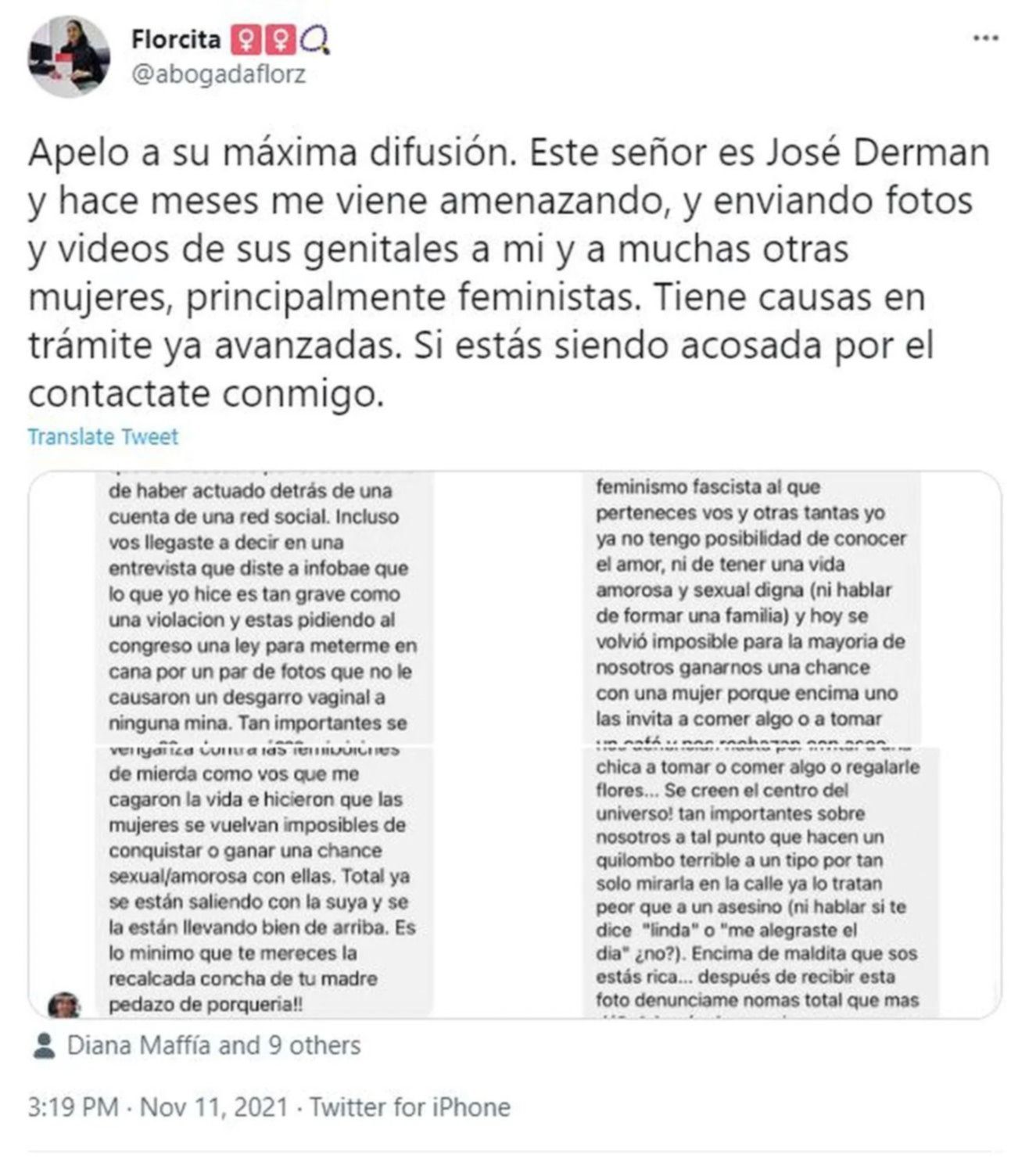Click the second female symbol emoji by Florcita
Image resolution: width=1036 pixels, height=1173 pixels.
tap(281, 39)
